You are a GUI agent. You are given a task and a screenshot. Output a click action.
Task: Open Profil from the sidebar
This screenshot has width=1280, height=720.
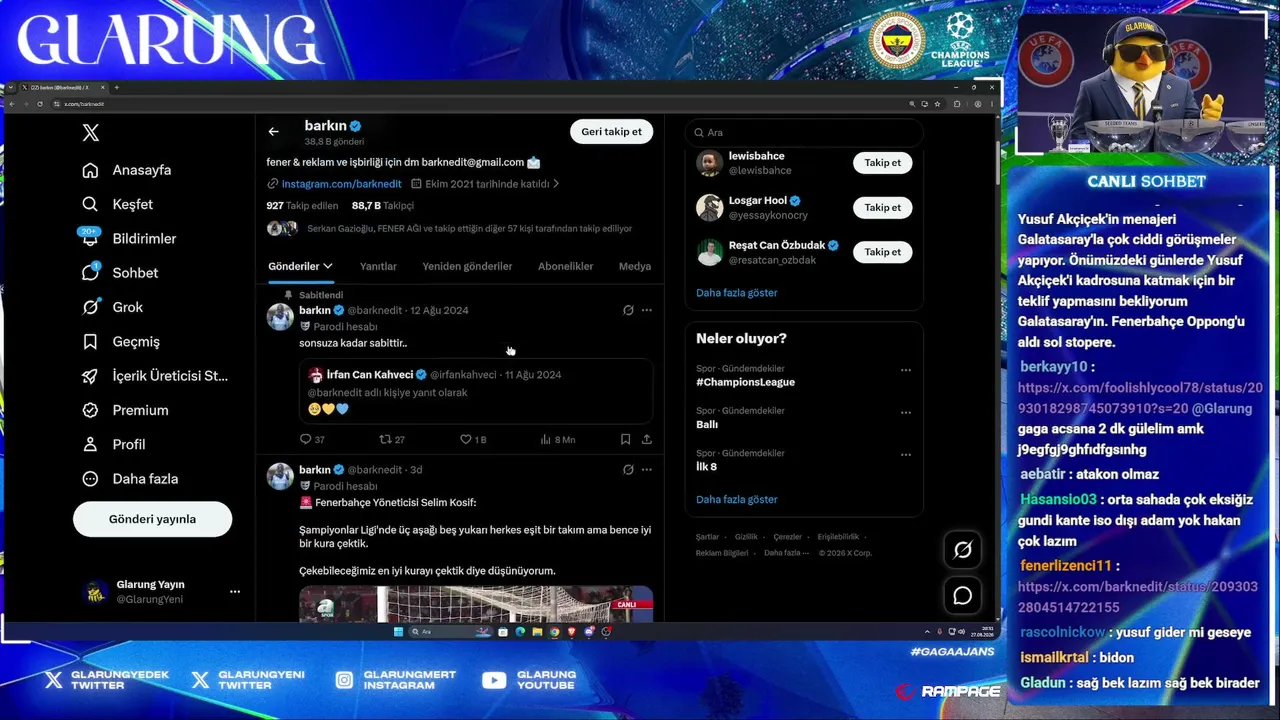click(114, 444)
